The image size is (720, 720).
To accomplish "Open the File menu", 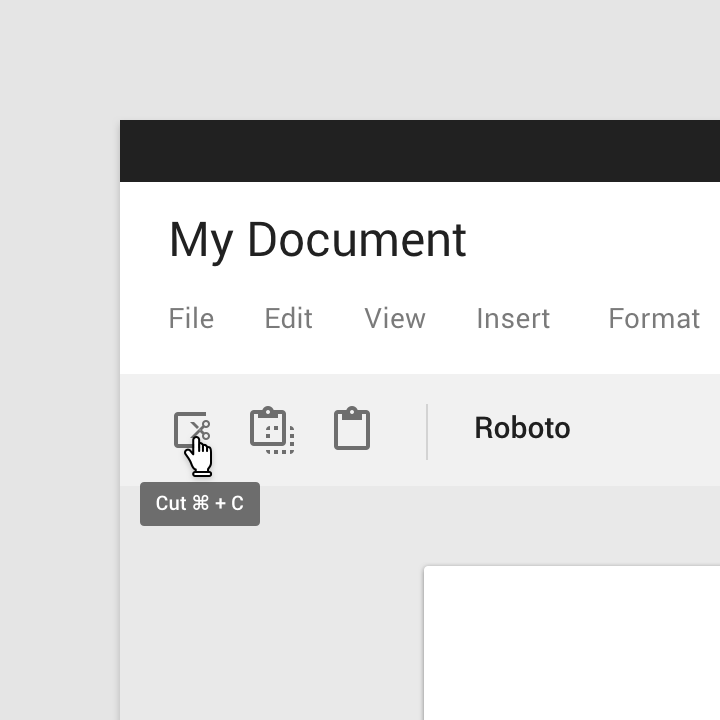I will coord(191,318).
